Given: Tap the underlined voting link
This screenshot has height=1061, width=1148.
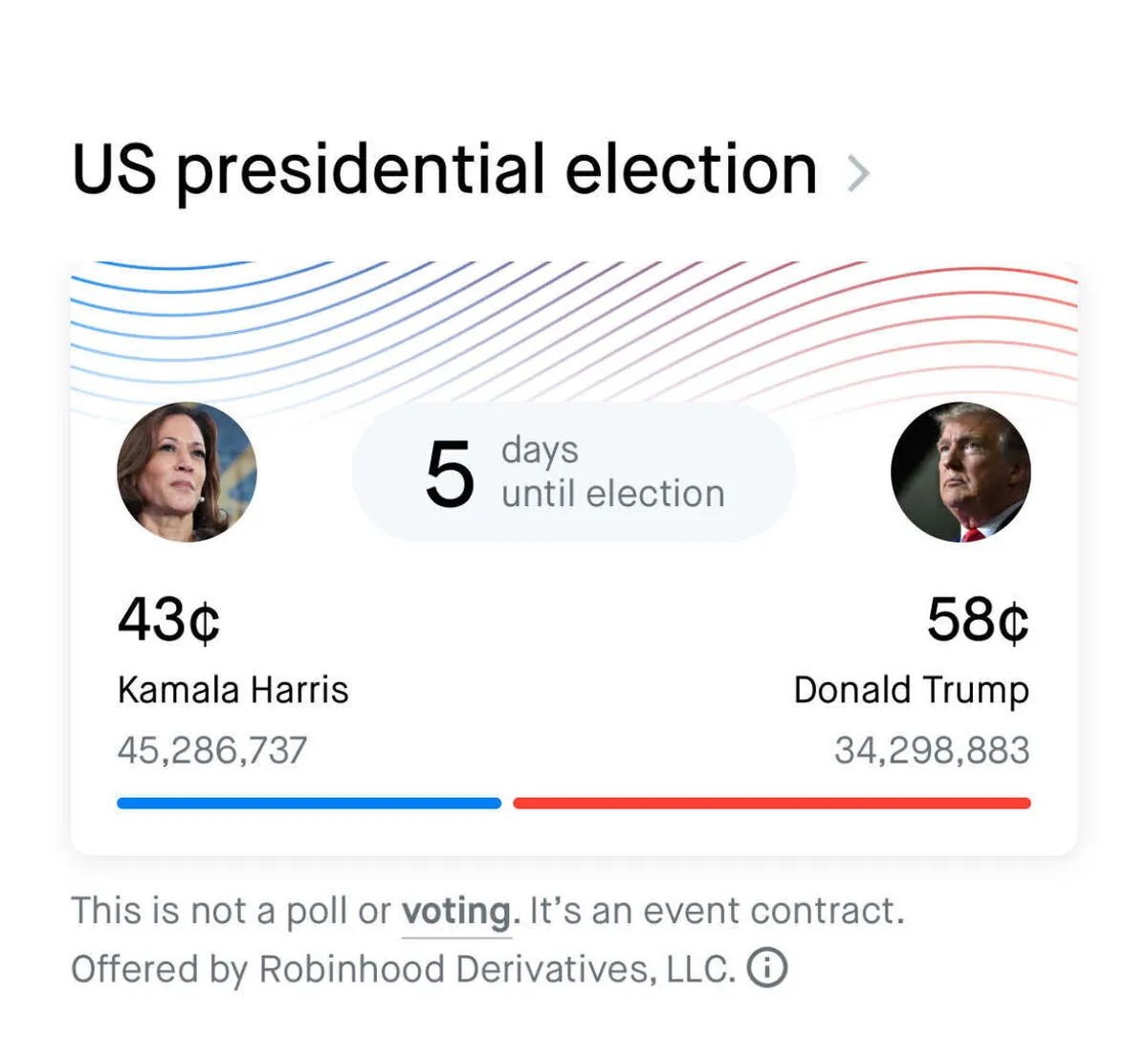Looking at the screenshot, I should tap(456, 912).
